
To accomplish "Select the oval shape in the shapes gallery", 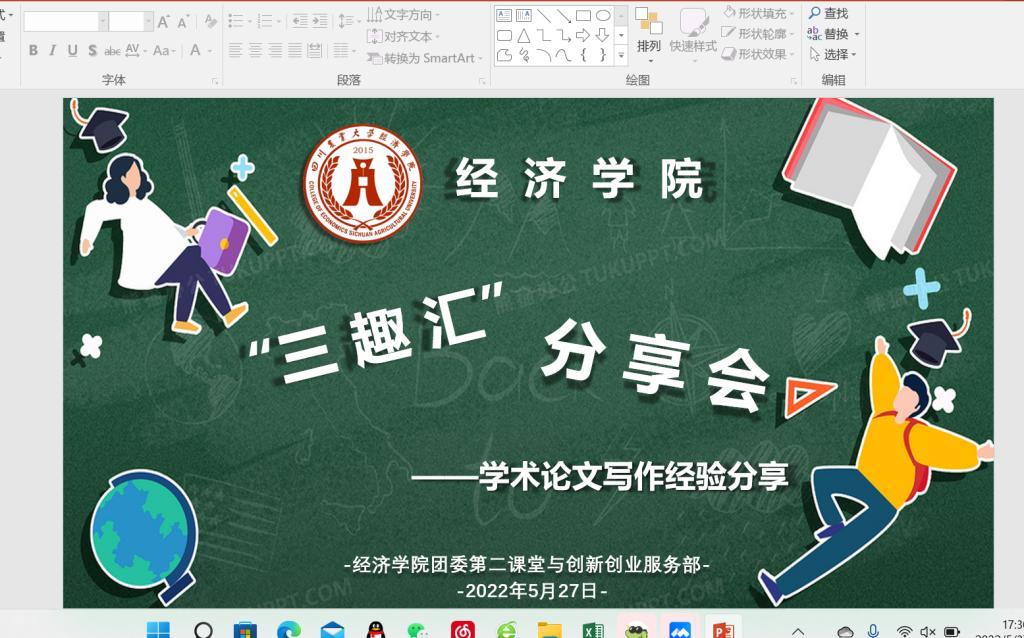I will coord(603,15).
